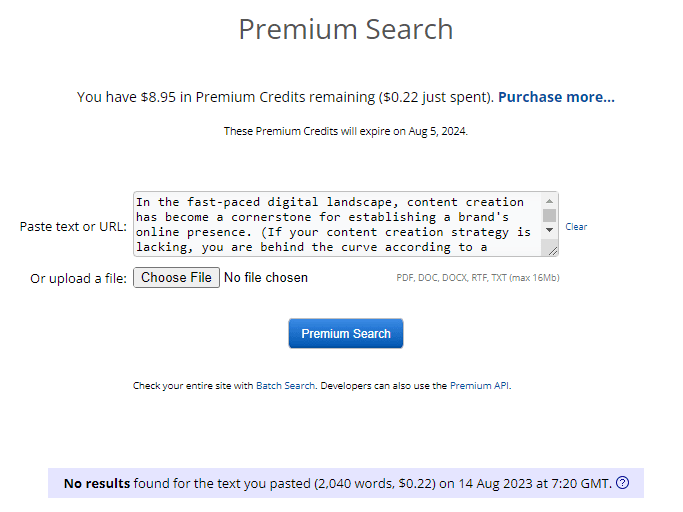
Task: Open the Batch Search link
Action: pos(285,386)
